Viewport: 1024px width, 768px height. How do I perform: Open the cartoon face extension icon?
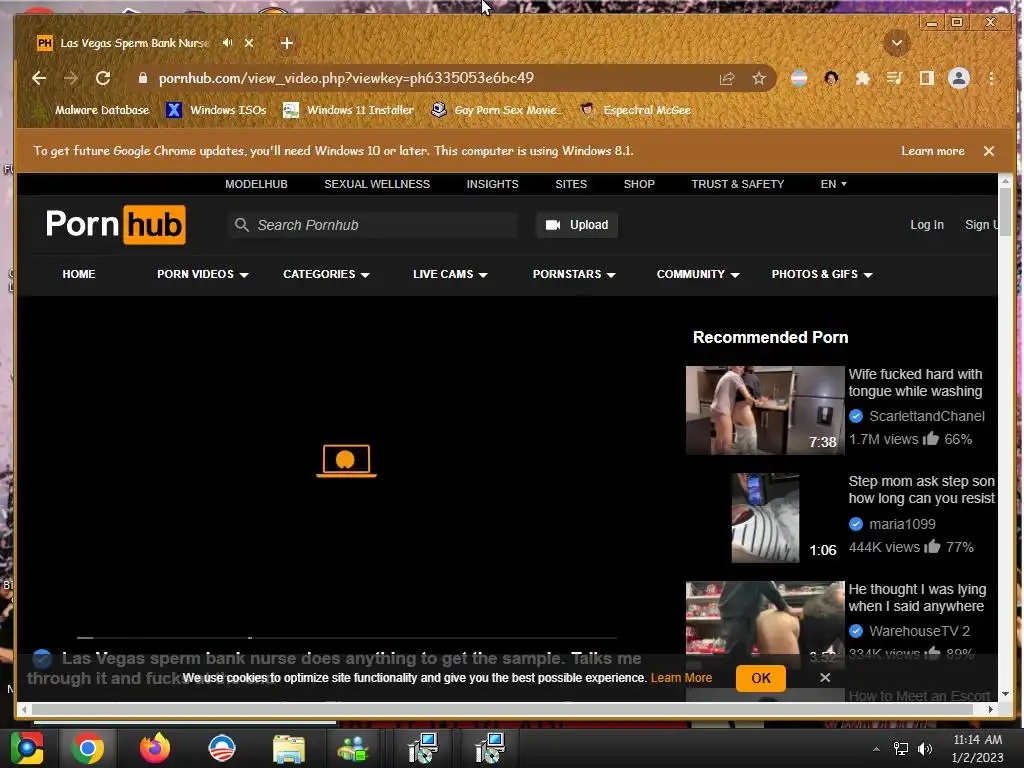coord(831,78)
